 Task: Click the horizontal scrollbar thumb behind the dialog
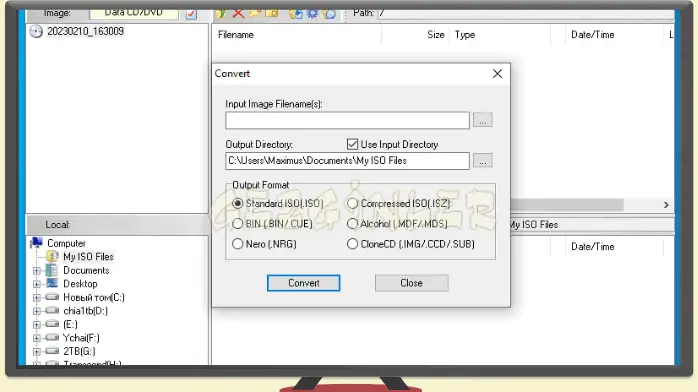click(x=567, y=205)
